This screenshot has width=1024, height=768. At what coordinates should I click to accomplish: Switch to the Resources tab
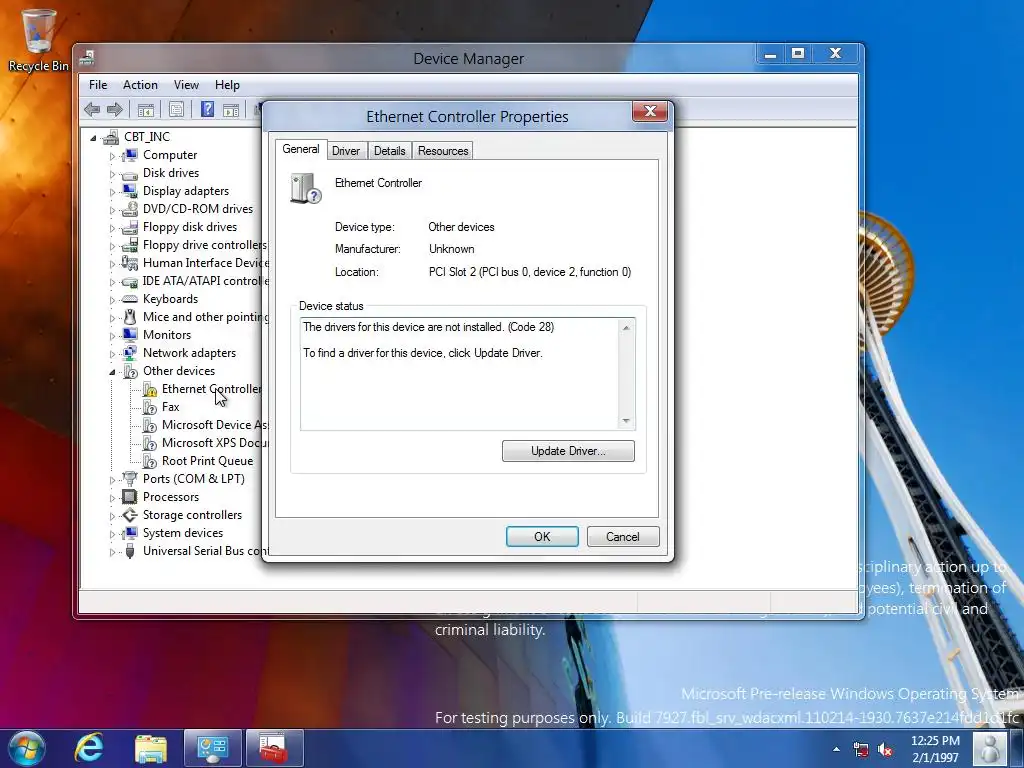click(443, 151)
